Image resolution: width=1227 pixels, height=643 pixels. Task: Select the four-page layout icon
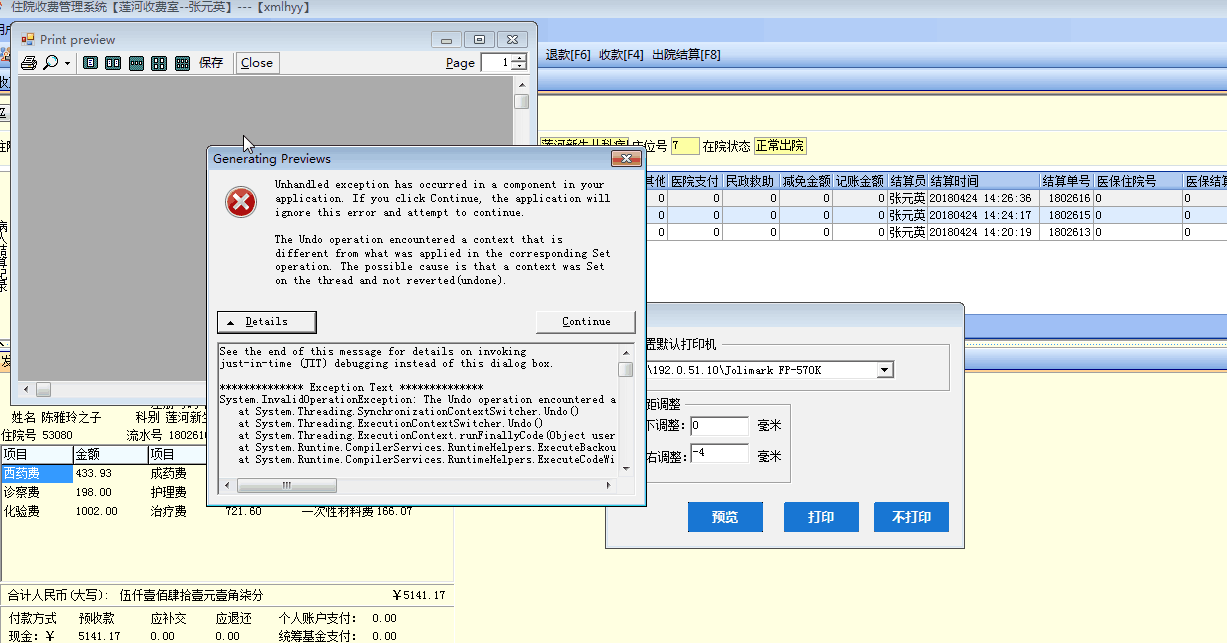(x=159, y=63)
